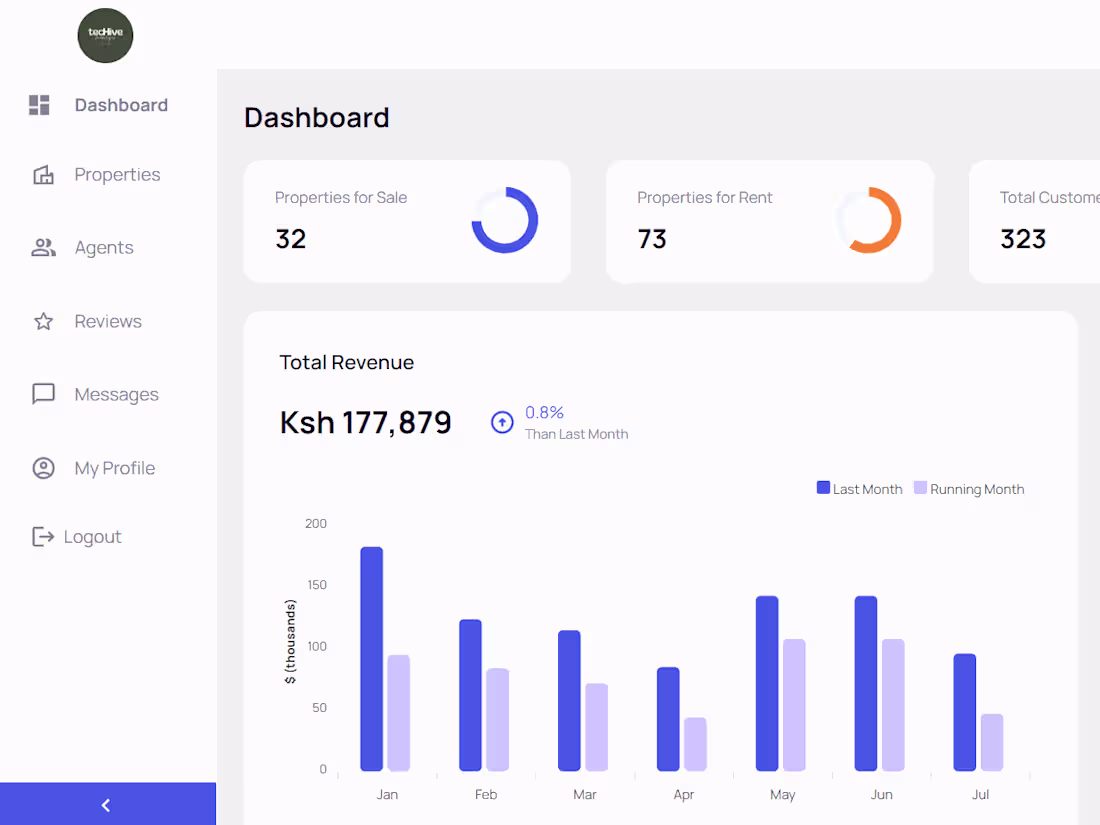Select the Agents people icon
This screenshot has width=1100, height=825.
pos(43,248)
